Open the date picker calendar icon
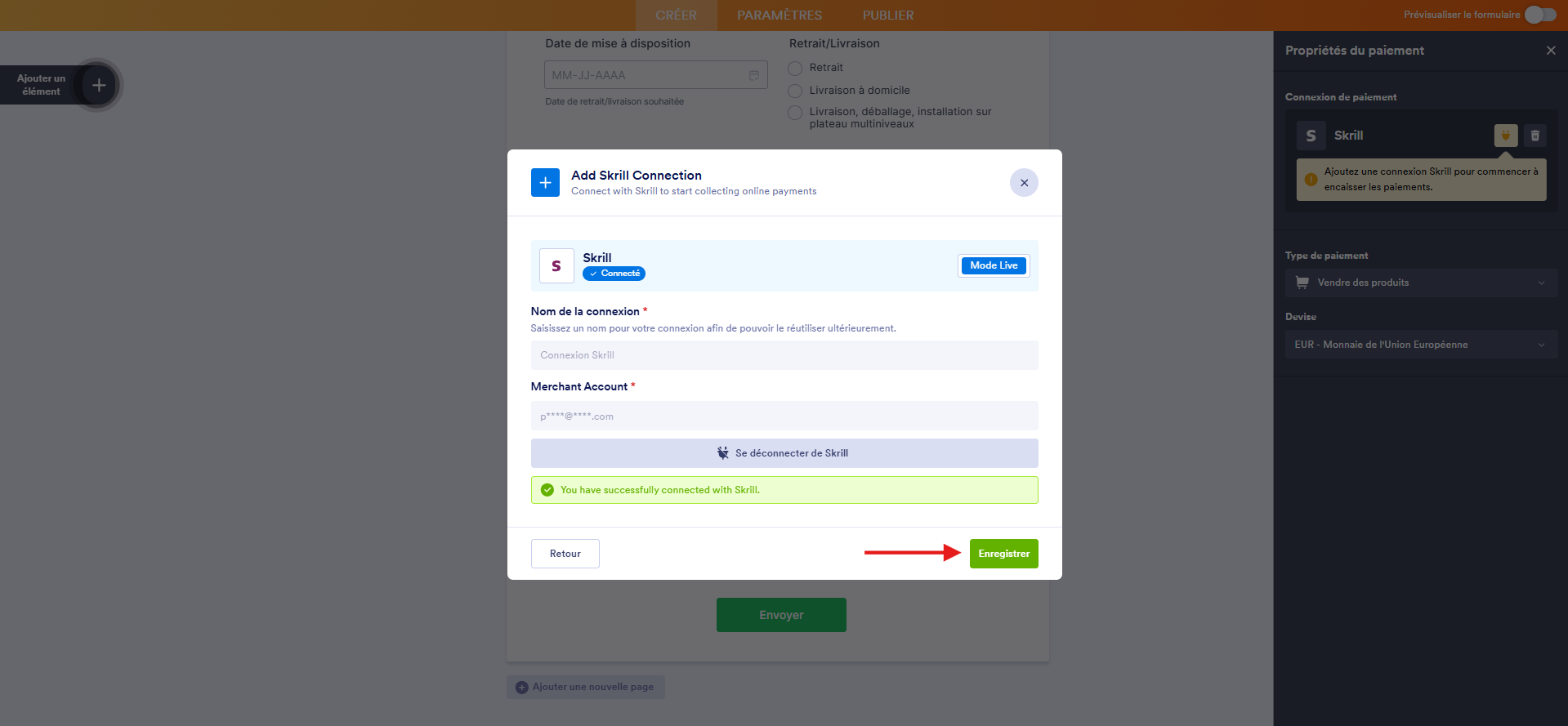The image size is (1568, 726). (753, 74)
